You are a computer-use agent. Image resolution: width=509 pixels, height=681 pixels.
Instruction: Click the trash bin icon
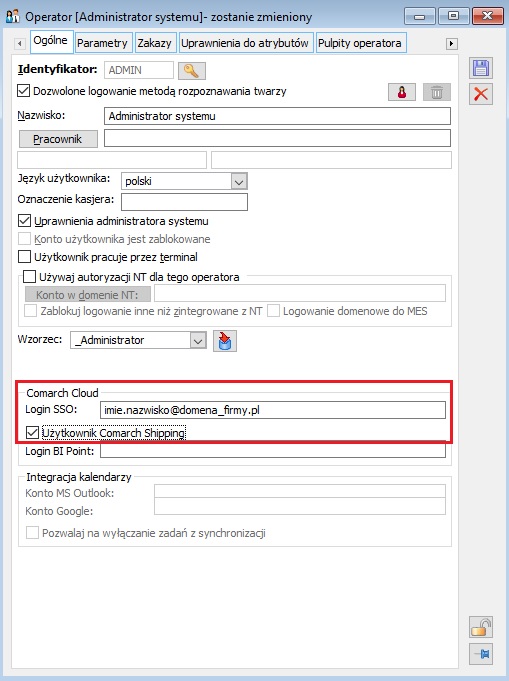[x=437, y=92]
